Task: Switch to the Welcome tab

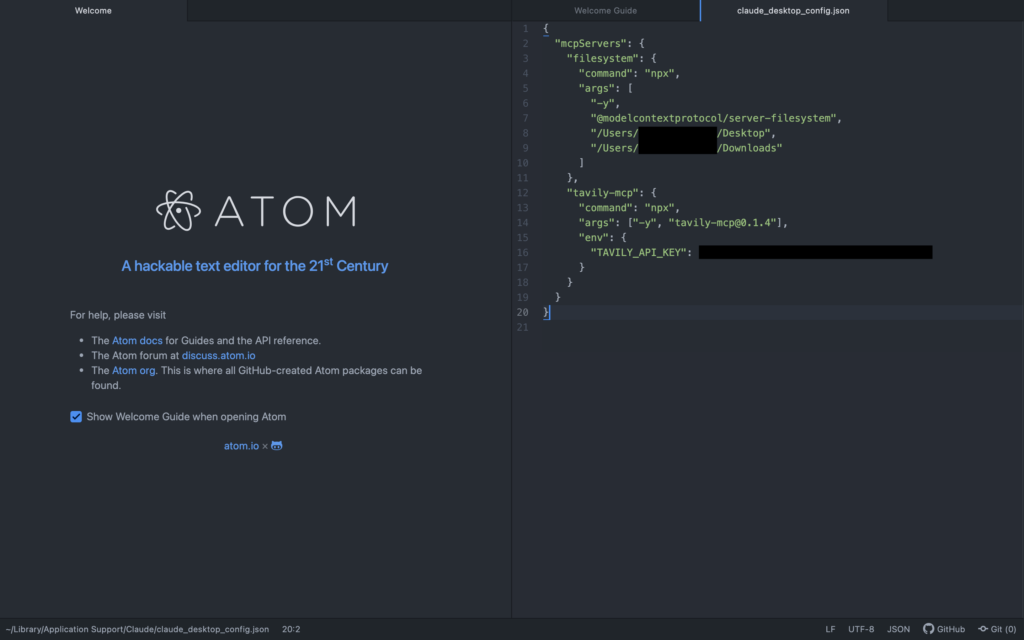Action: click(x=93, y=10)
